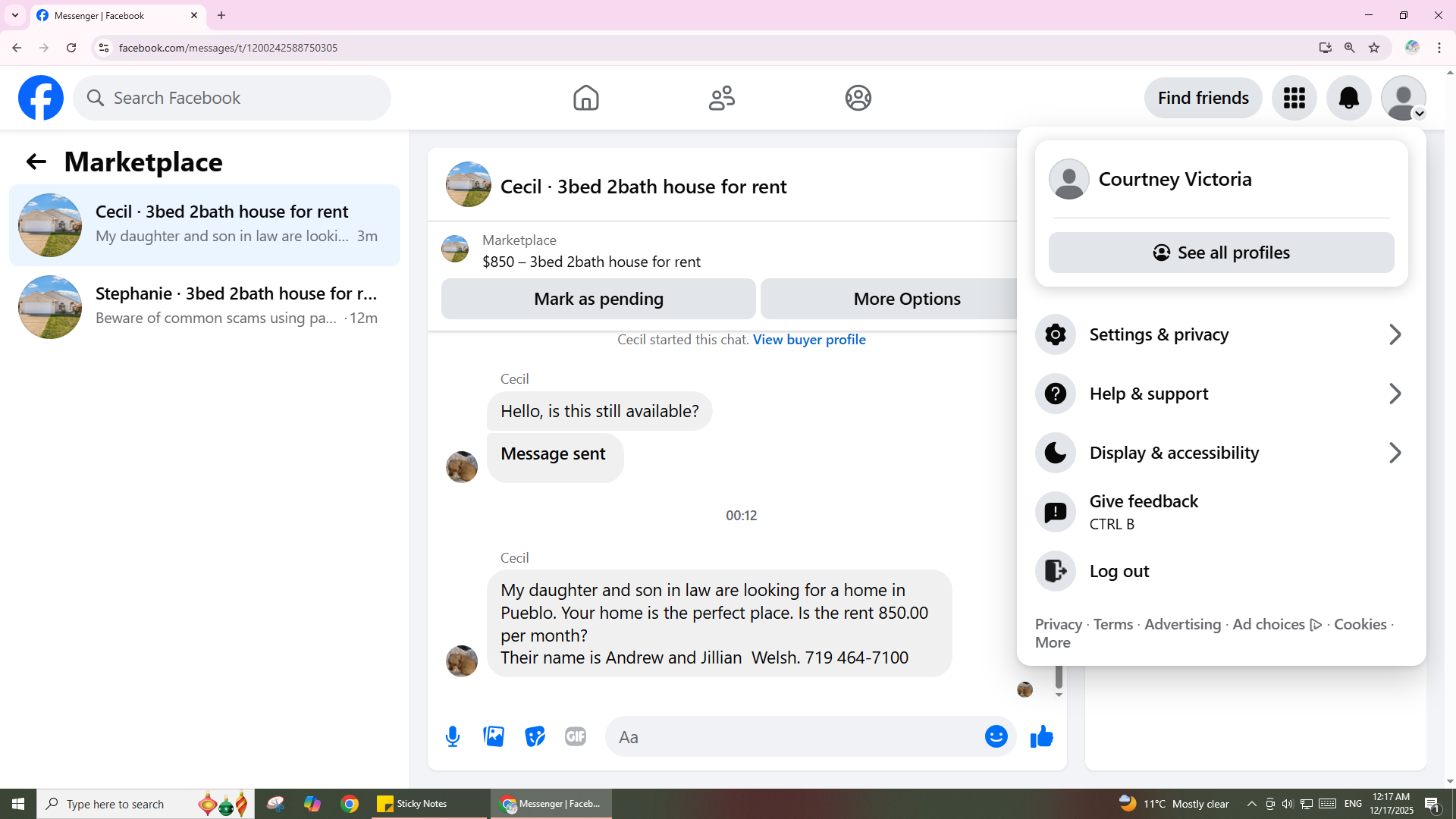This screenshot has width=1456, height=819.
Task: Open the Terms footer link
Action: 1112,624
